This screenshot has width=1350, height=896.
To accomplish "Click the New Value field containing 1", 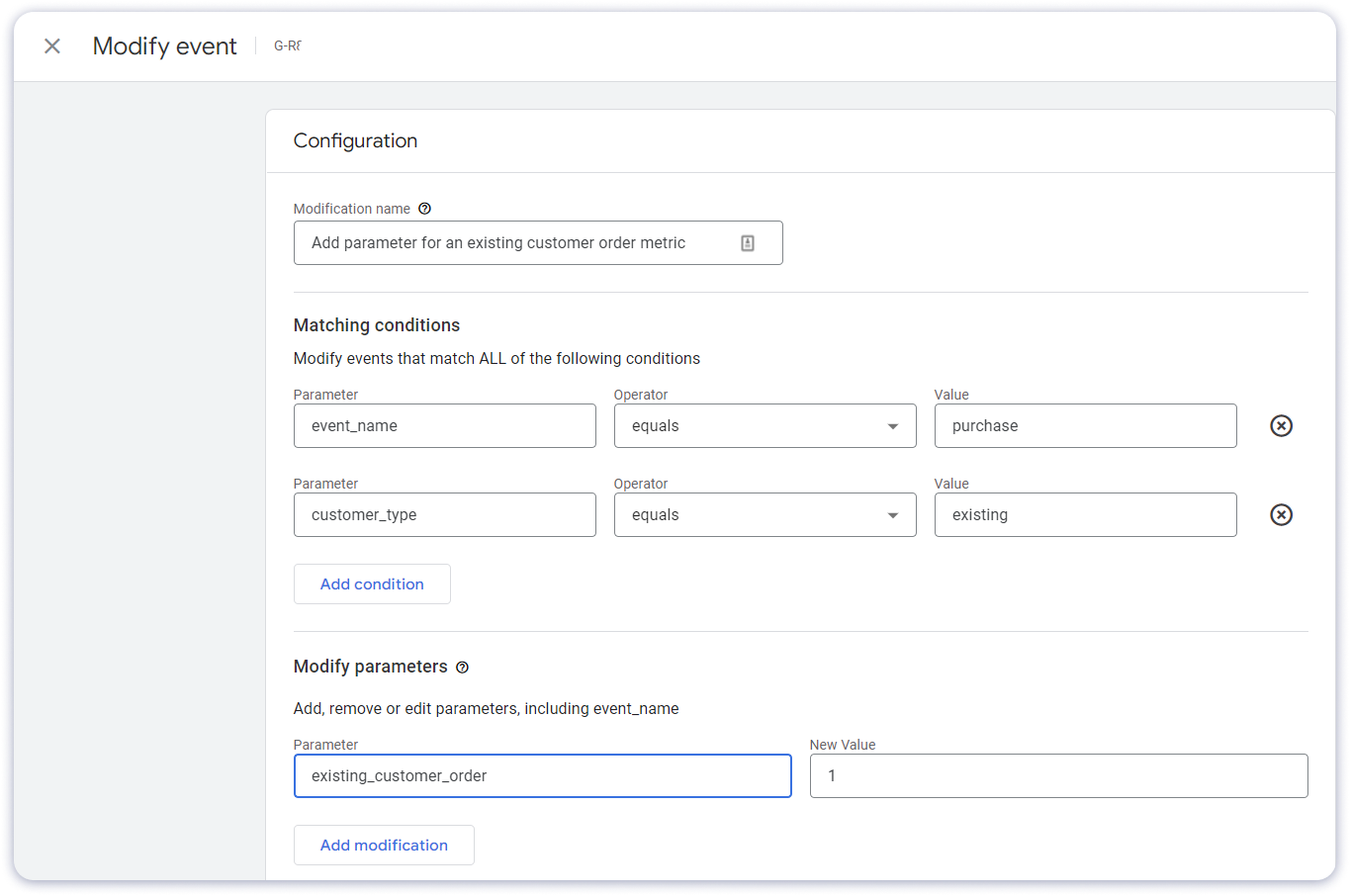I will coord(1058,775).
